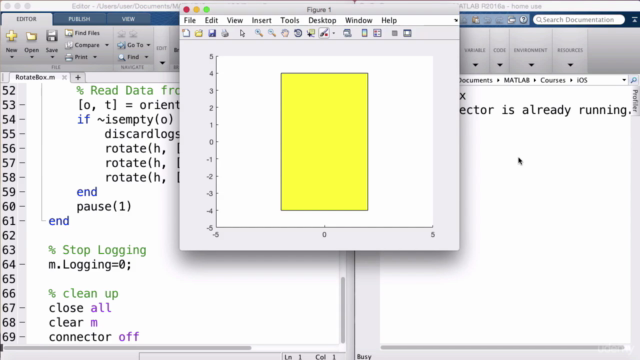640x360 pixels.
Task: Click Compare button in FILE section
Action: 82,45
